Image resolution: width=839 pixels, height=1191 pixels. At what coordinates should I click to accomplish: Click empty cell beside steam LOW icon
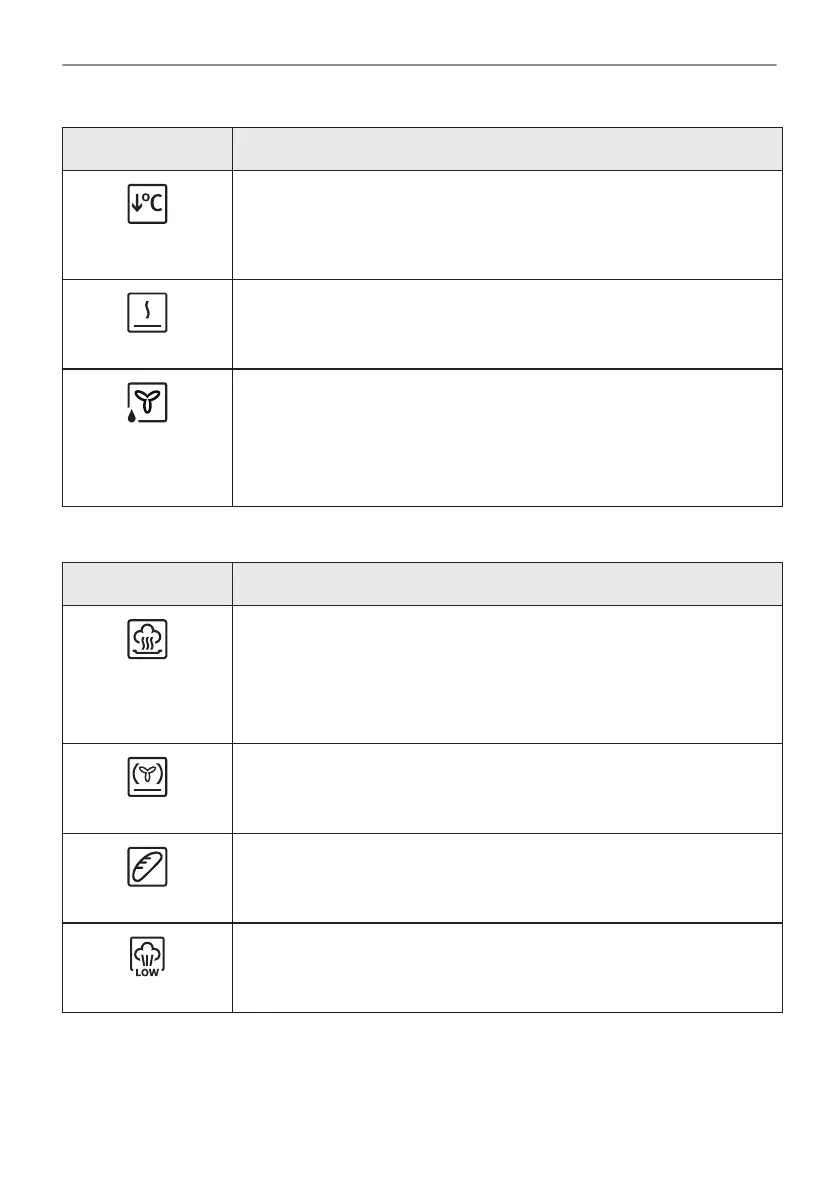coord(506,967)
